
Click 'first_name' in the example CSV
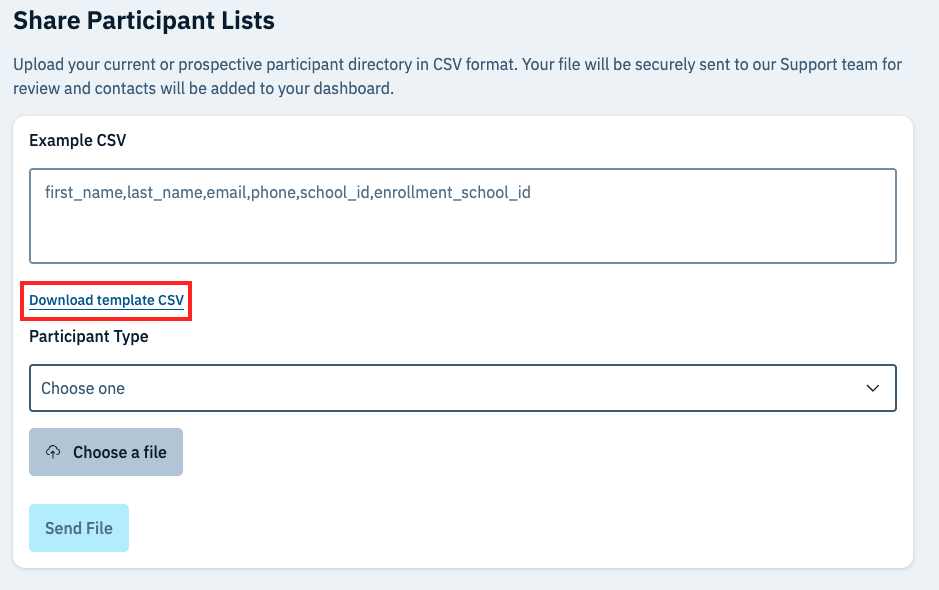tap(83, 192)
